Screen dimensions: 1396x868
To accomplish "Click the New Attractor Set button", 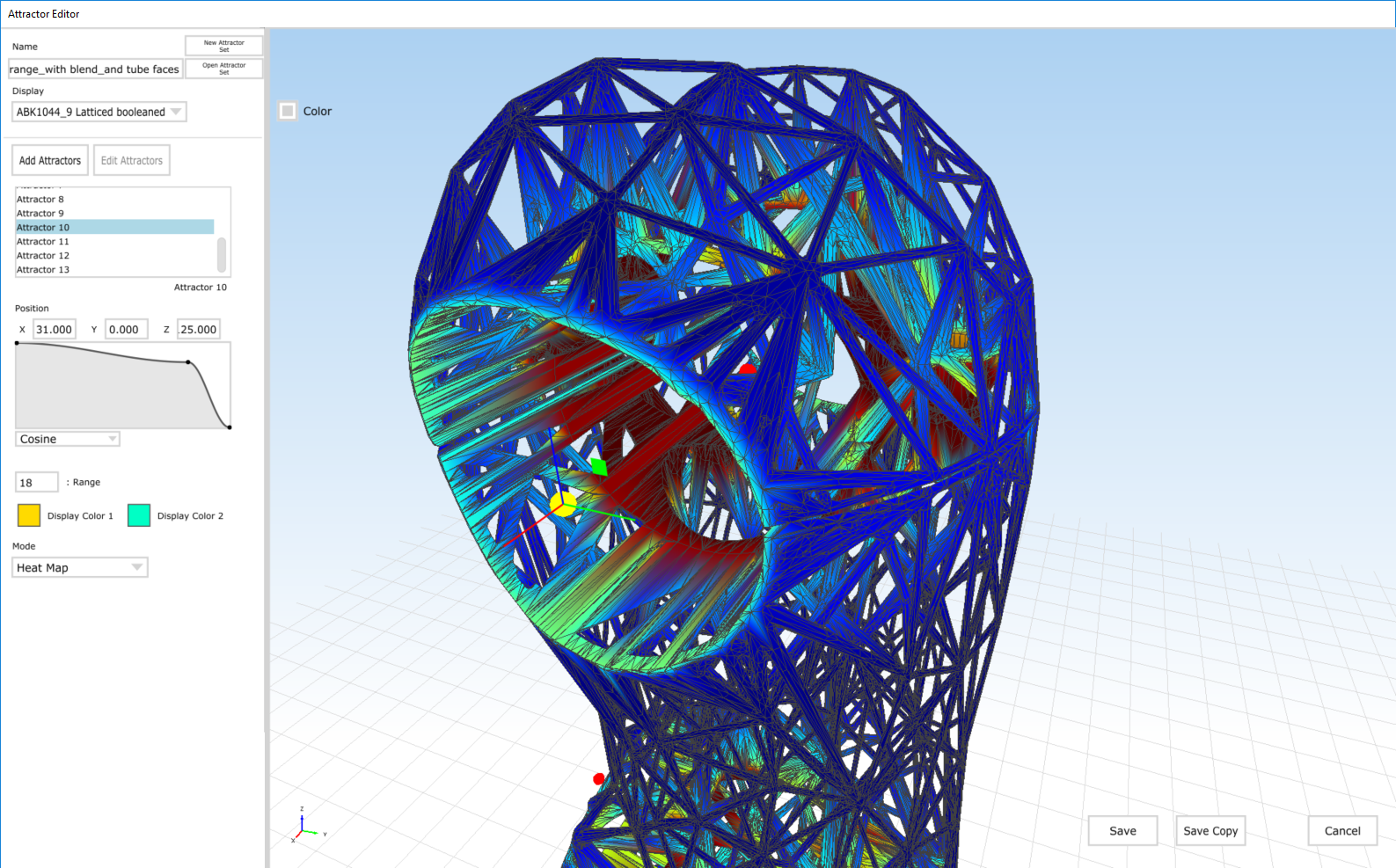I will pyautogui.click(x=223, y=46).
